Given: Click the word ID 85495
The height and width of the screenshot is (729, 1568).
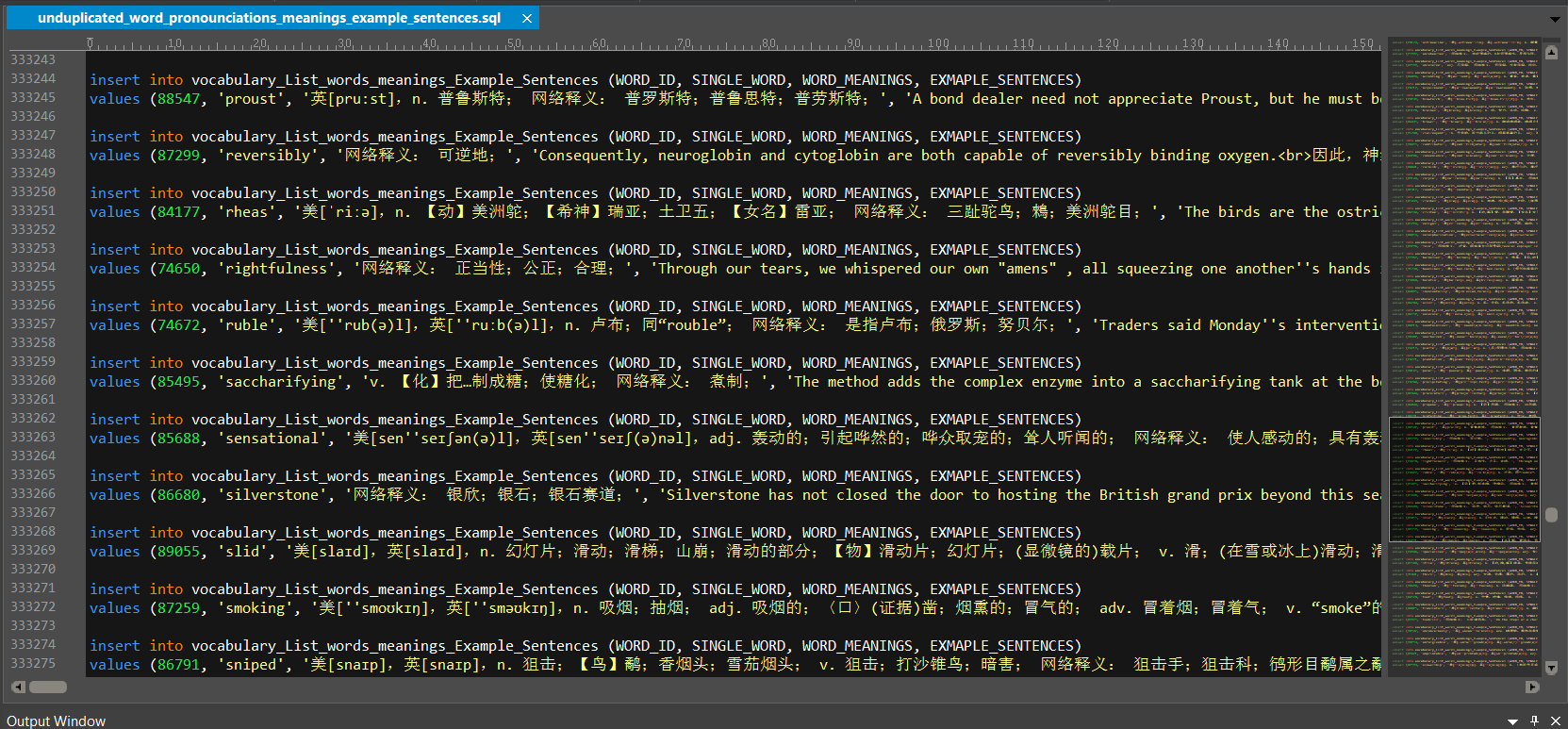Looking at the screenshot, I should 179,382.
